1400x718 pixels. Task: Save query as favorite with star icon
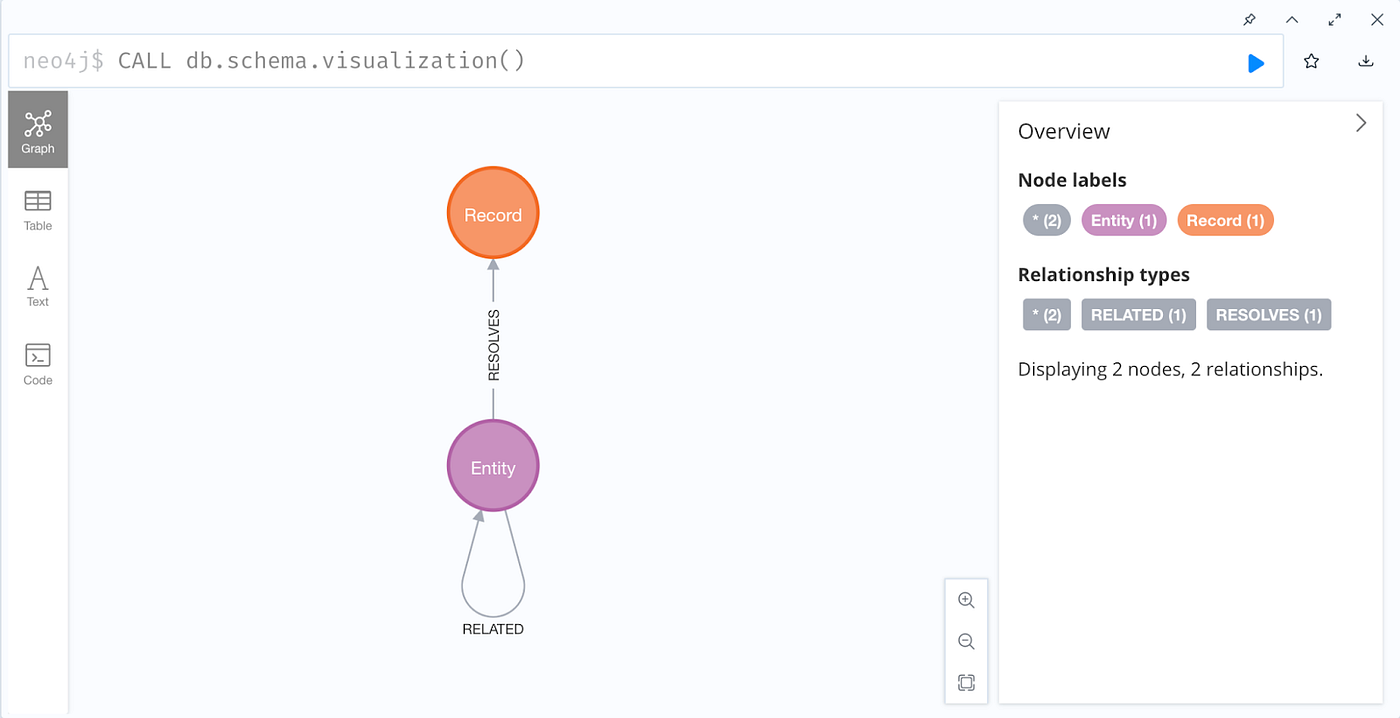(x=1311, y=62)
